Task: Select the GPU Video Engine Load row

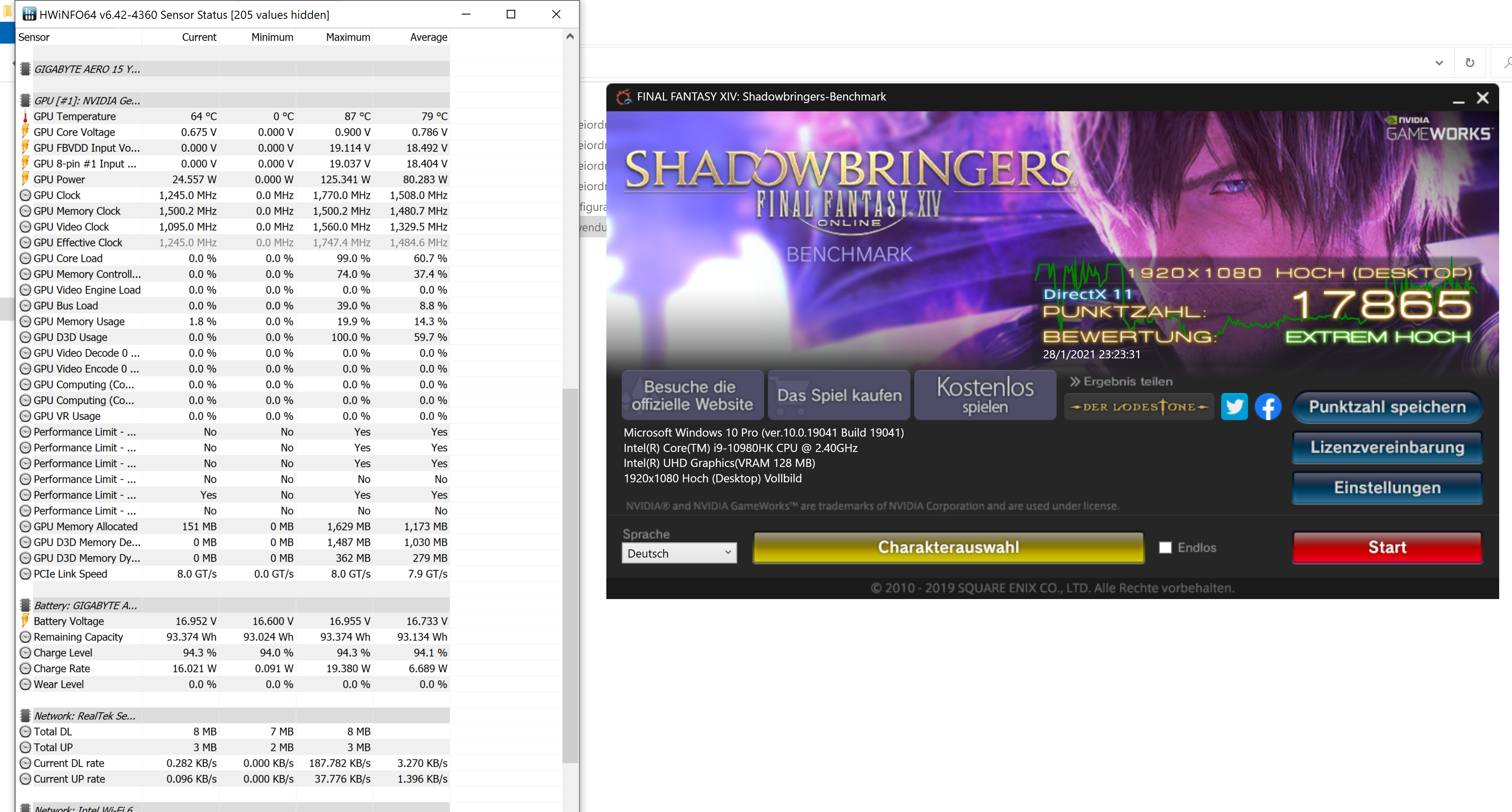Action: [233, 289]
